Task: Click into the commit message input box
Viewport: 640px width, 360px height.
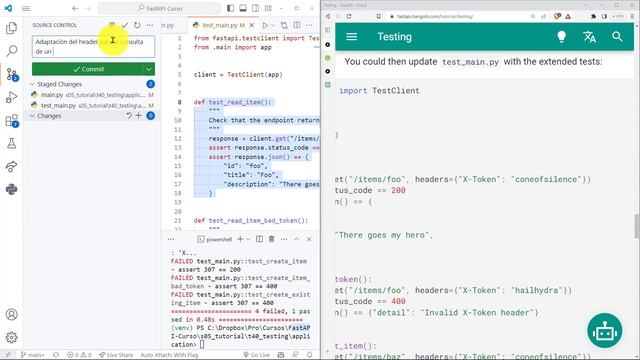Action: point(93,47)
